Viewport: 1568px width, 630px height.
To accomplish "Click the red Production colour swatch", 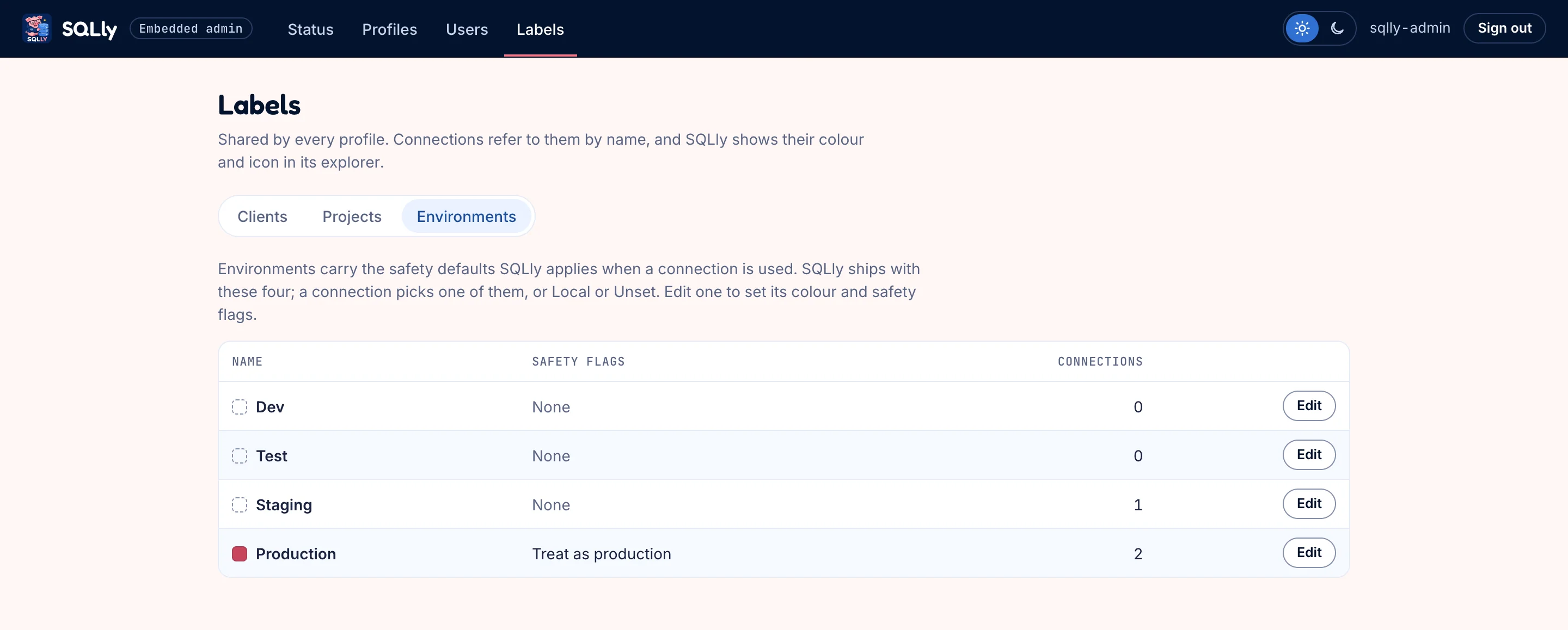I will [239, 553].
